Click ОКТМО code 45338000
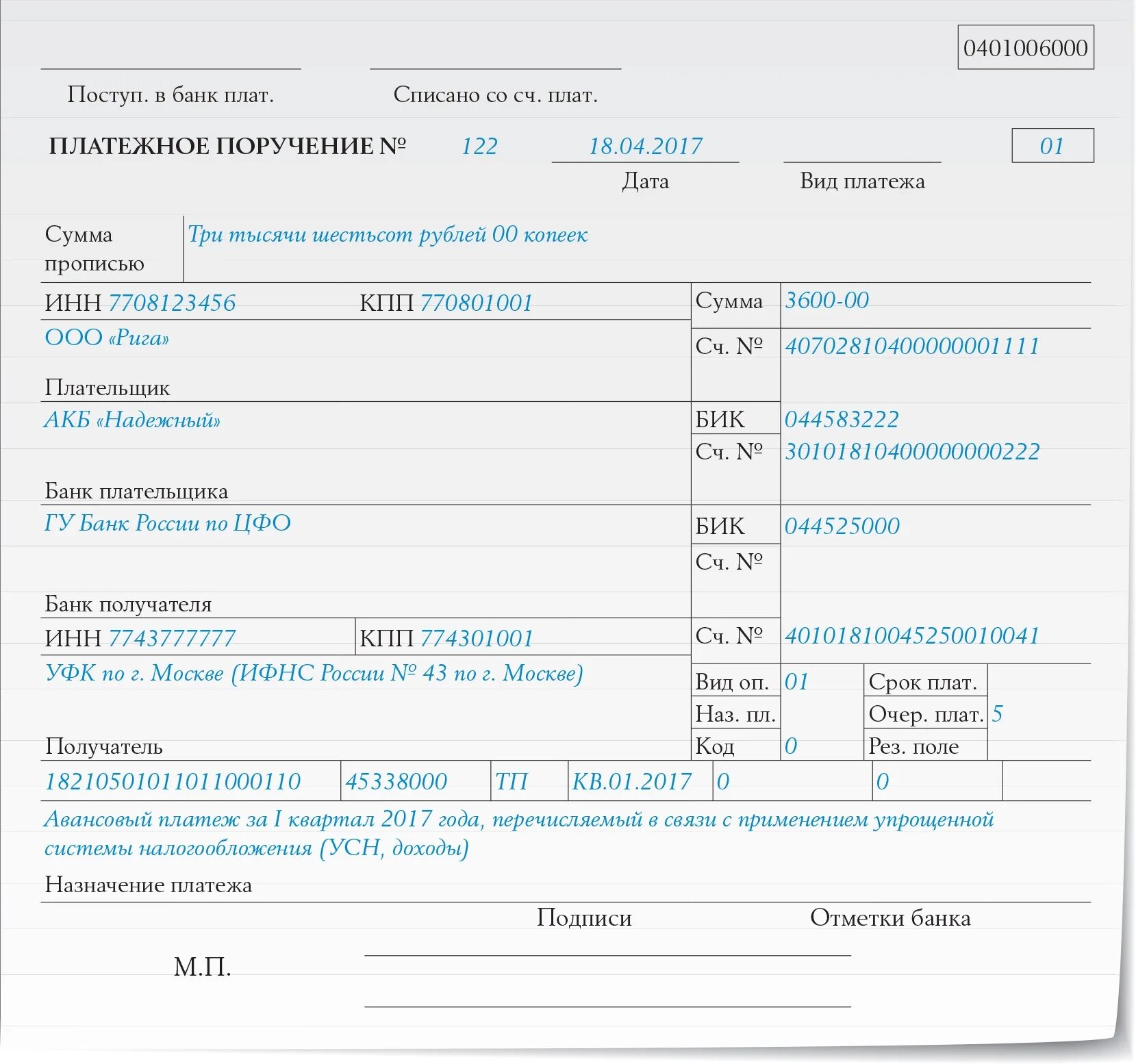Screen dimensions: 1136x1064 tap(396, 781)
